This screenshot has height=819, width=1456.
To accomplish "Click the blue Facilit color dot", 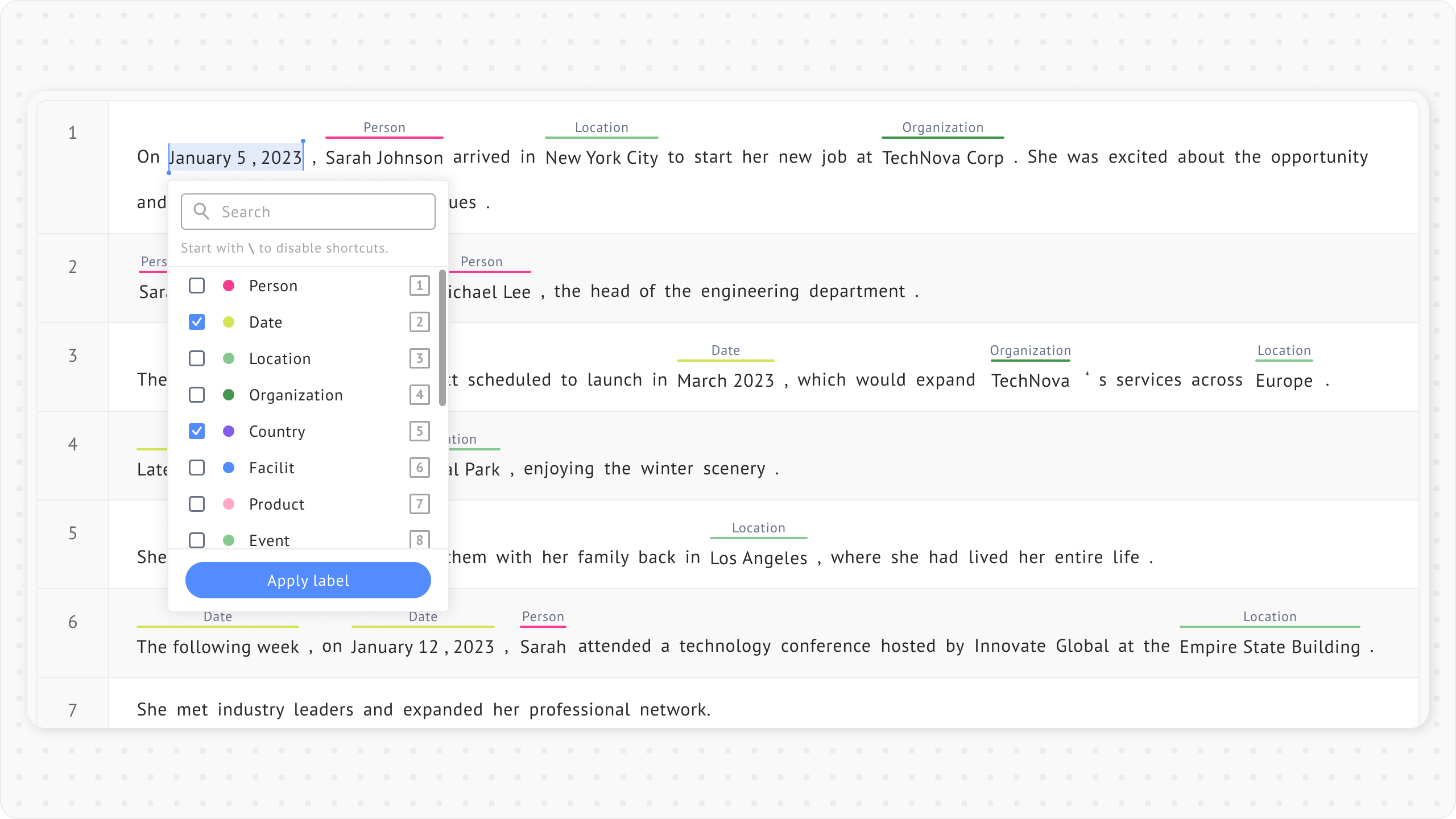I will click(229, 468).
